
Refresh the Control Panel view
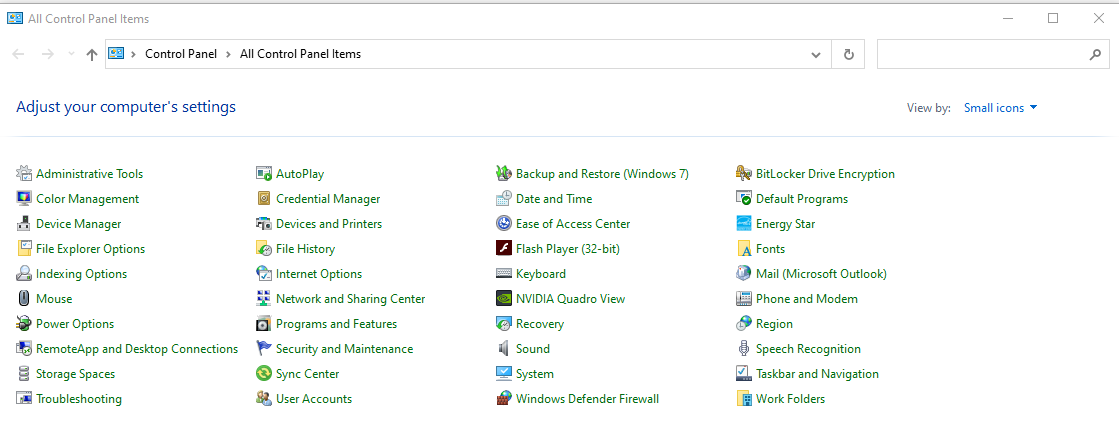pos(849,54)
